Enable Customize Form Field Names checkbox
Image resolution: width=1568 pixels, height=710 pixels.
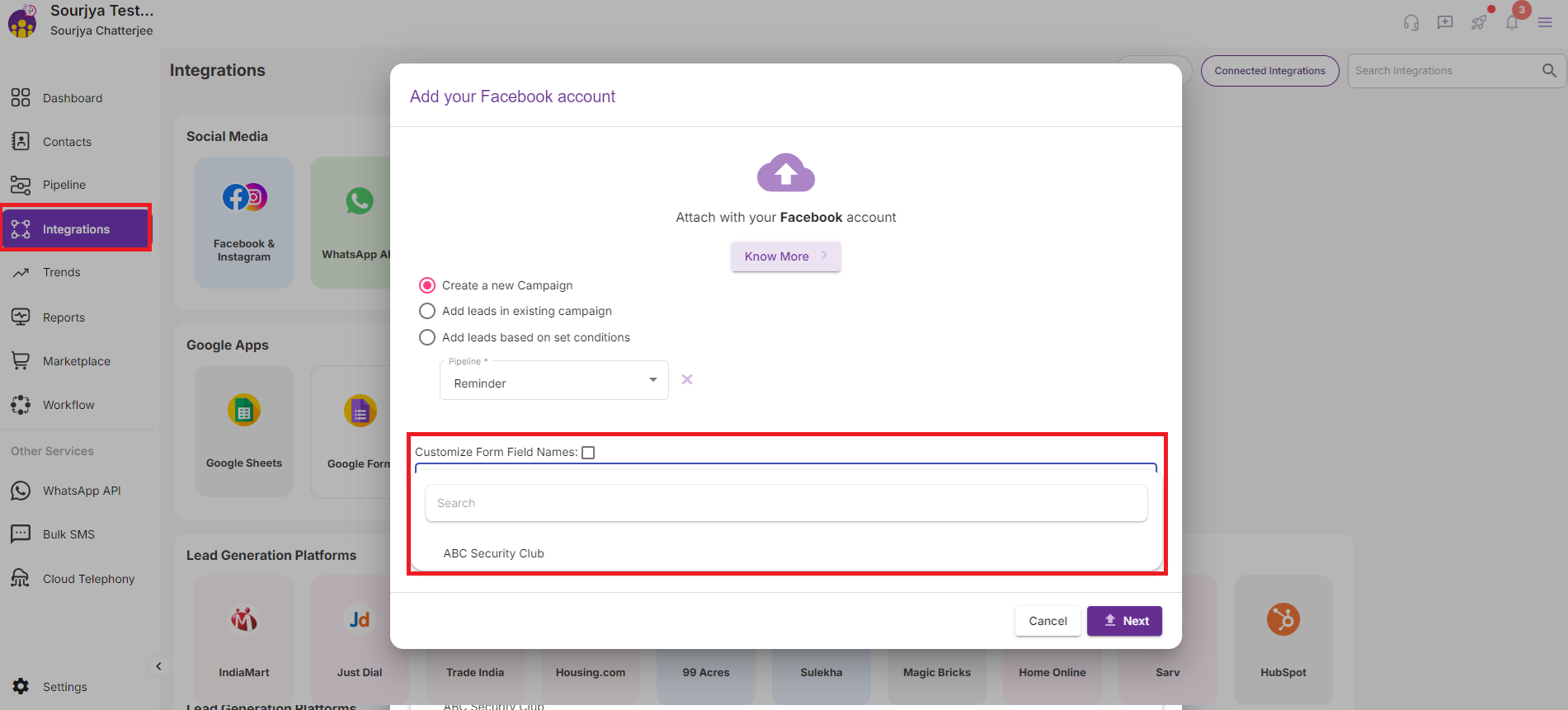click(588, 453)
